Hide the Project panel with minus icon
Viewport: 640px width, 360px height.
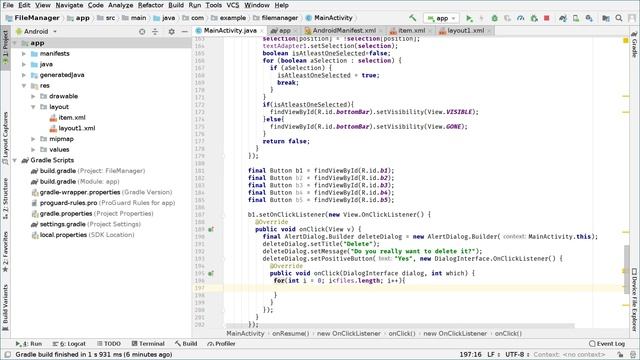tap(184, 31)
